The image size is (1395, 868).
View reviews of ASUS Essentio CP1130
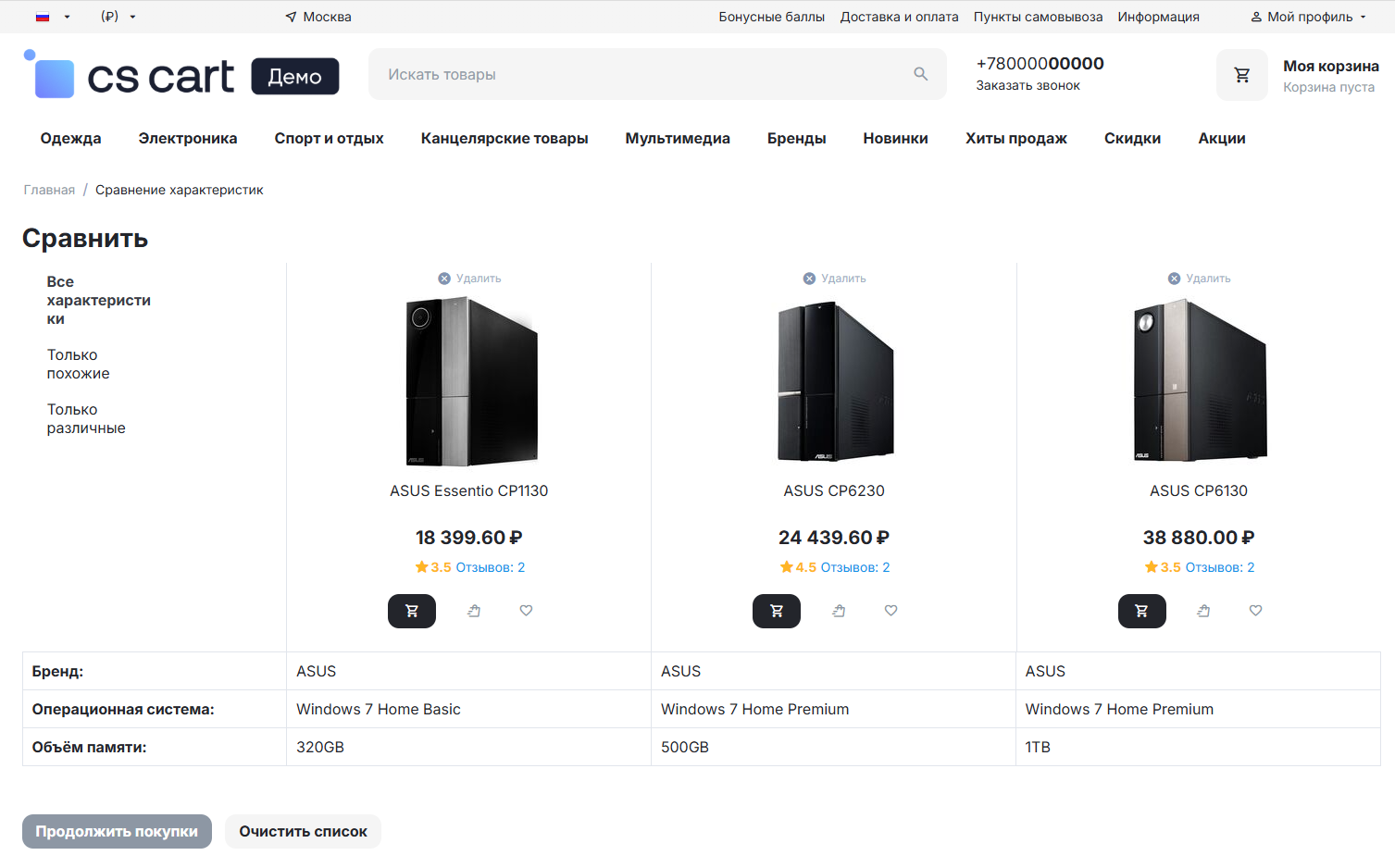click(x=490, y=567)
